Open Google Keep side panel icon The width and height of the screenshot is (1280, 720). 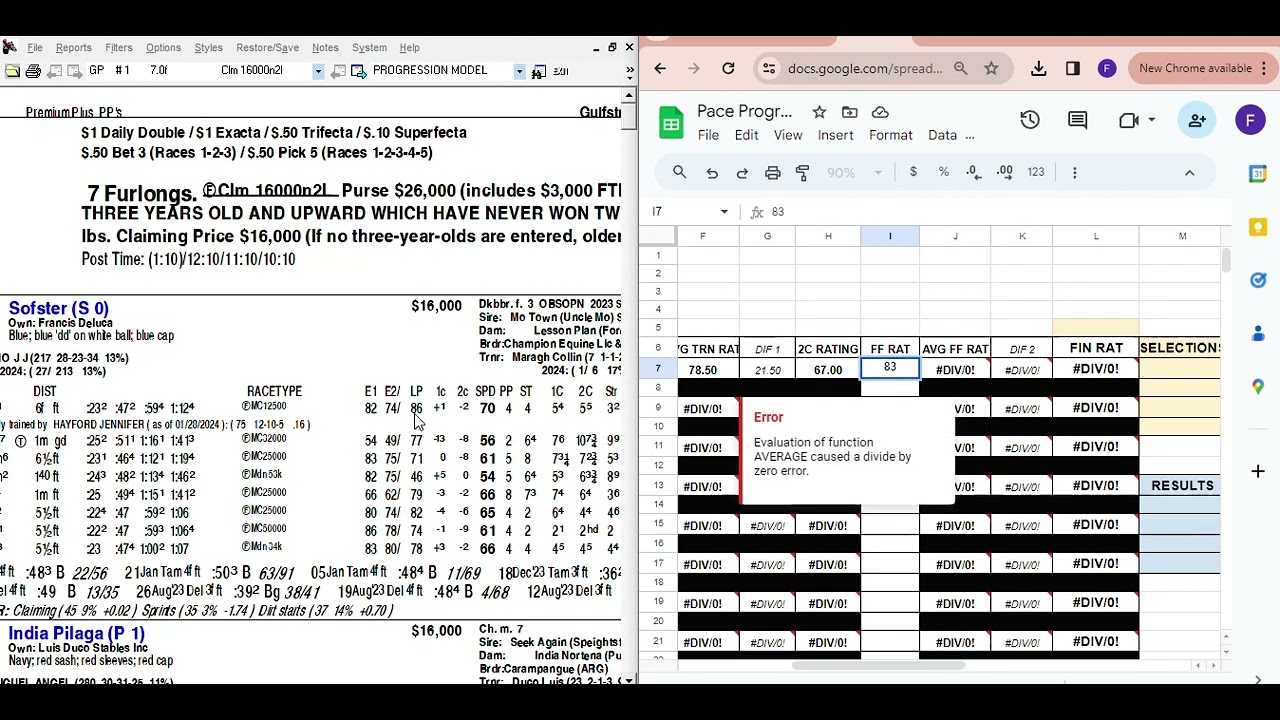[x=1258, y=227]
